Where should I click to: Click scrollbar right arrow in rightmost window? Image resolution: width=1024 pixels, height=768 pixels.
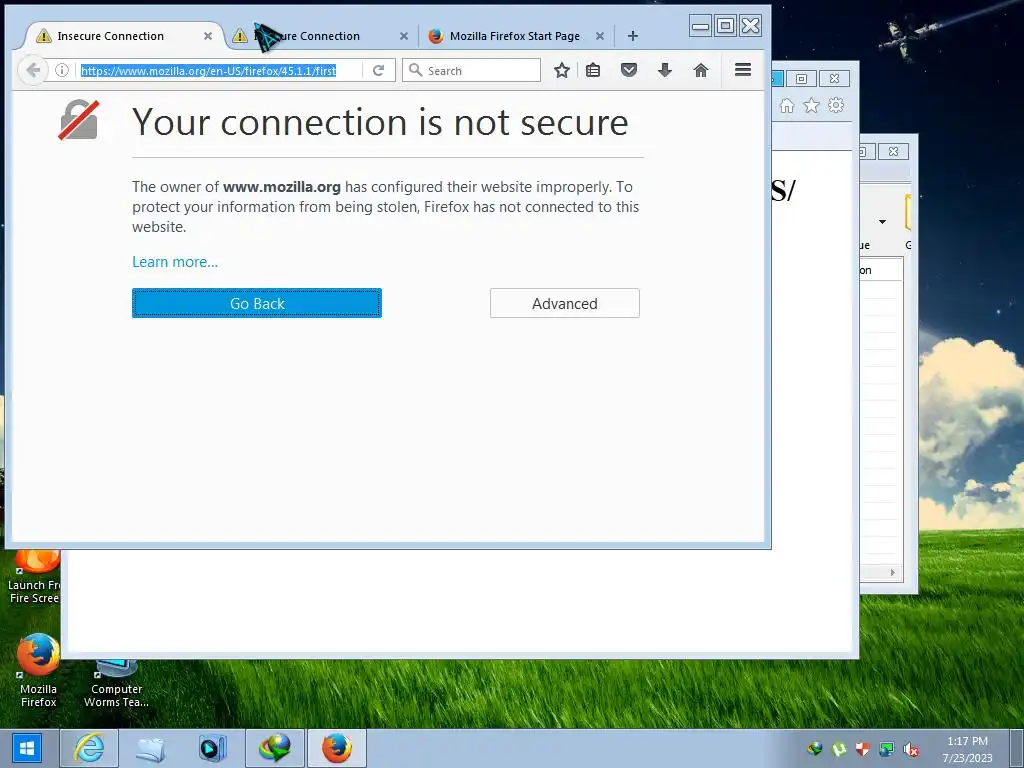[x=893, y=573]
